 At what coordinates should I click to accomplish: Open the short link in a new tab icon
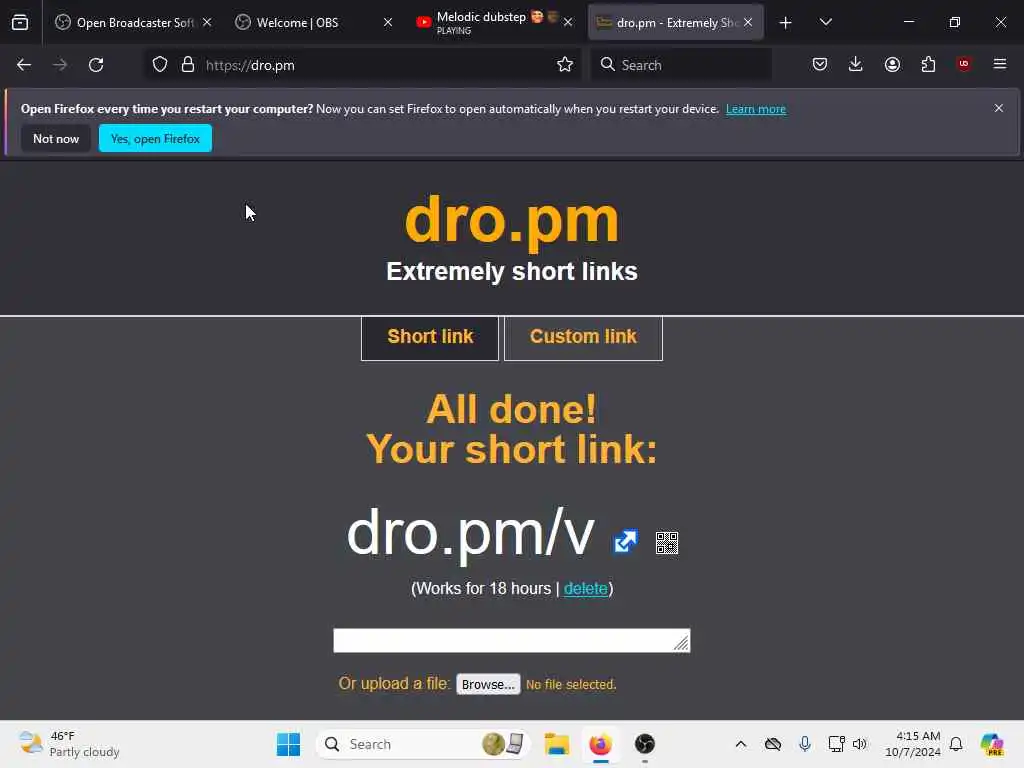point(625,541)
